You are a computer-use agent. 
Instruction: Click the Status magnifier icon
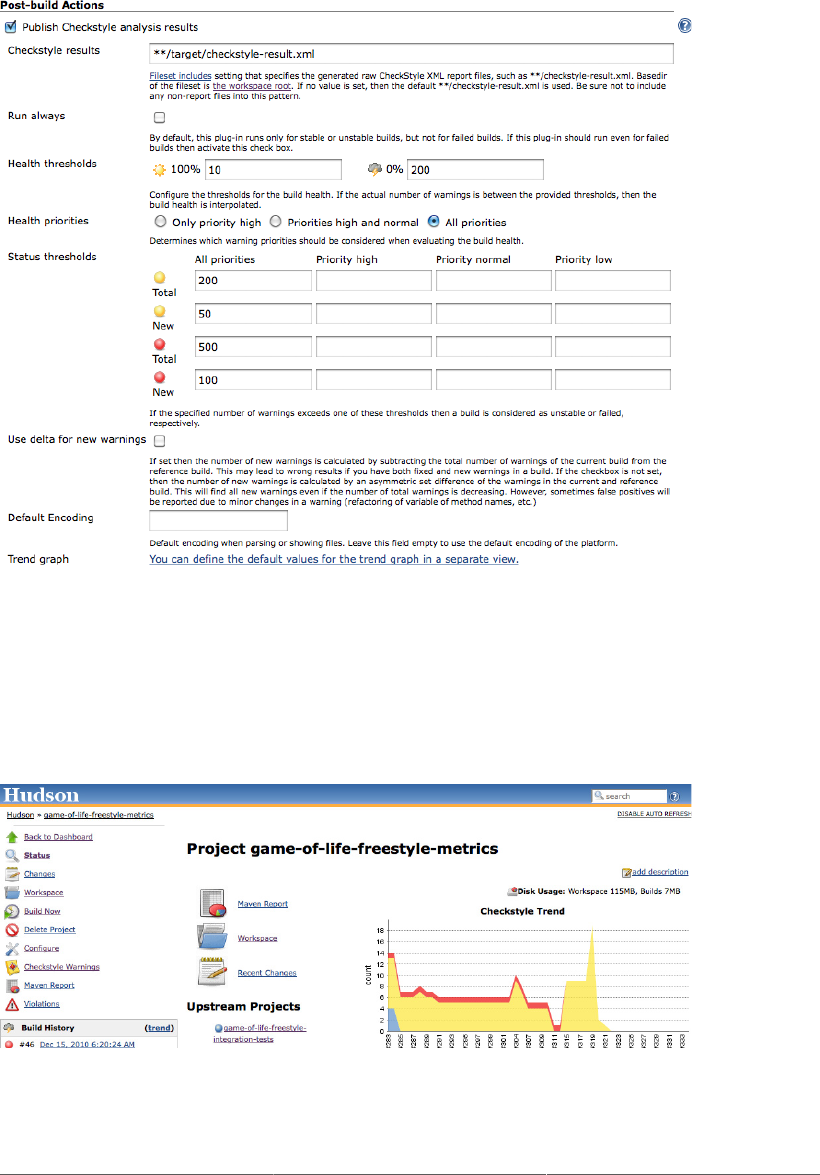12,855
